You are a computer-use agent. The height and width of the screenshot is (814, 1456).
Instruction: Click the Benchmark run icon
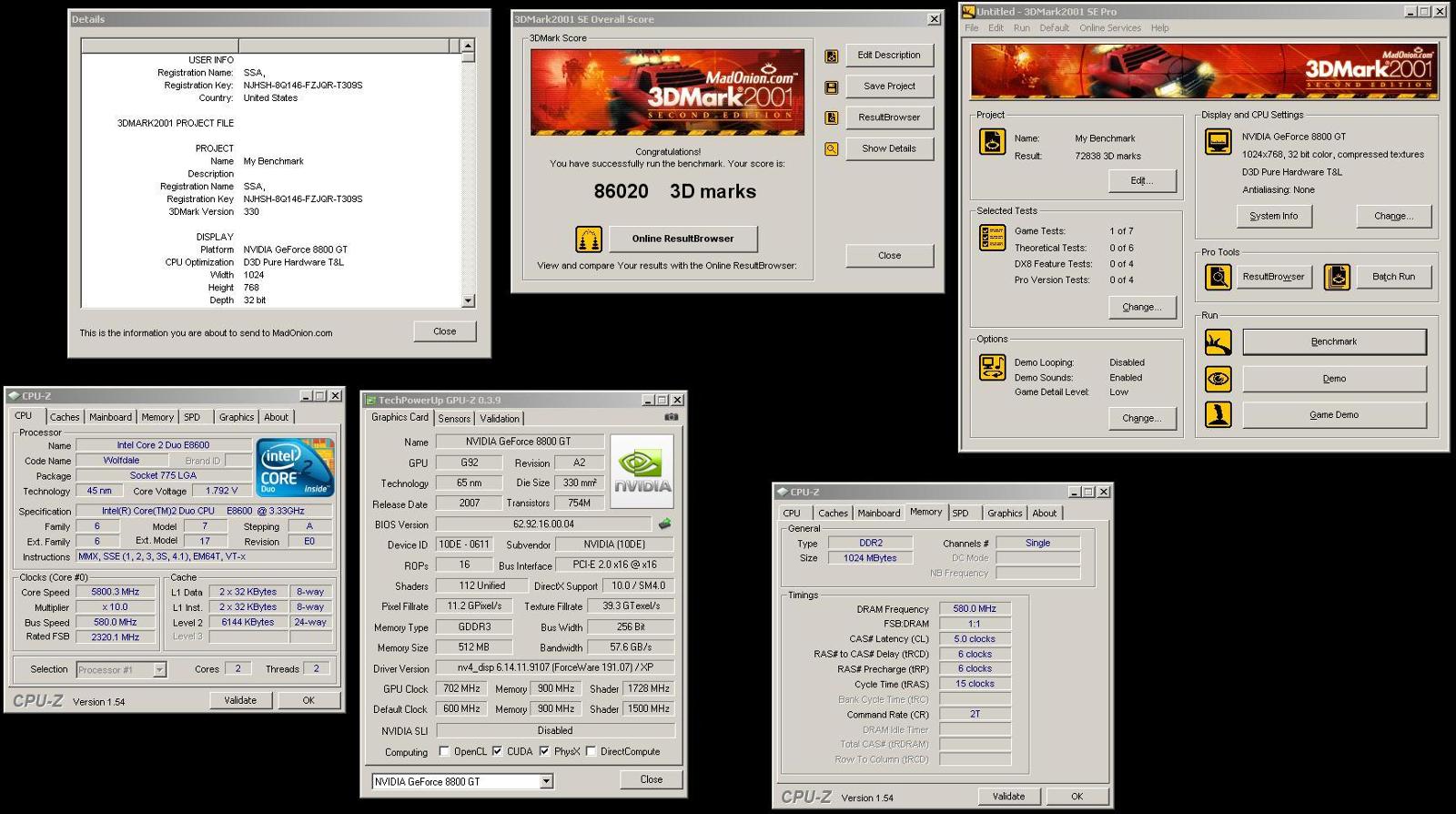[1218, 342]
